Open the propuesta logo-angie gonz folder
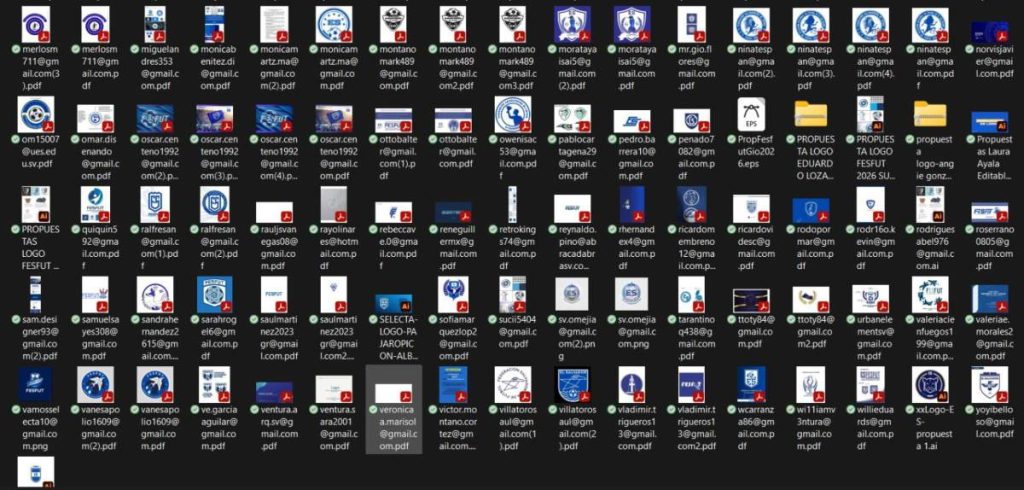The height and width of the screenshot is (490, 1024). (x=930, y=114)
